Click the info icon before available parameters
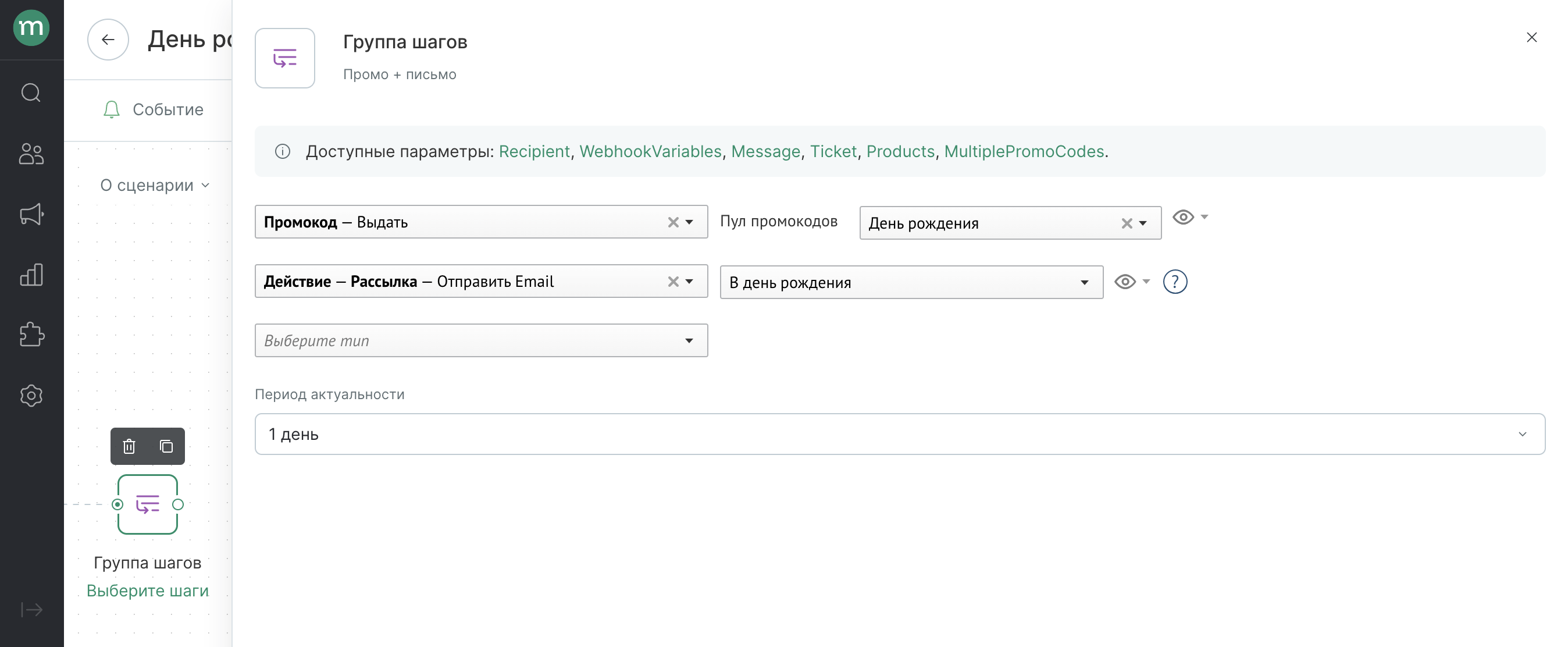The width and height of the screenshot is (1568, 647). tap(283, 151)
